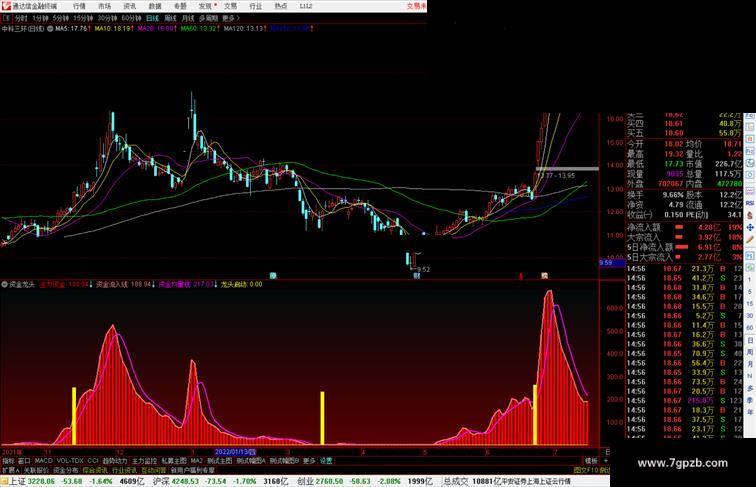The image size is (756, 487).
Task: Select the VOL-TDX indicator tab
Action: 70,461
